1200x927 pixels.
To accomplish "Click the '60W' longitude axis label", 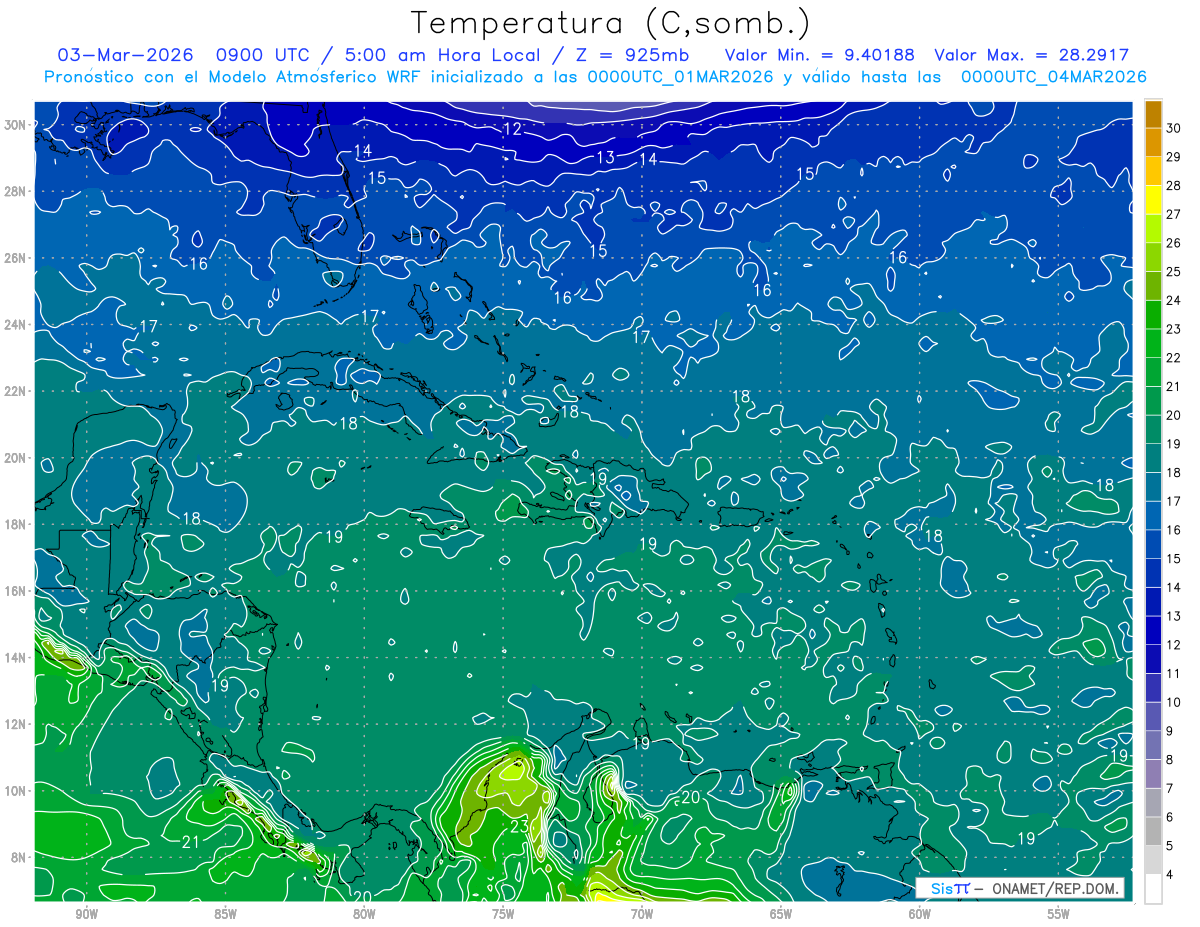I will (x=920, y=914).
